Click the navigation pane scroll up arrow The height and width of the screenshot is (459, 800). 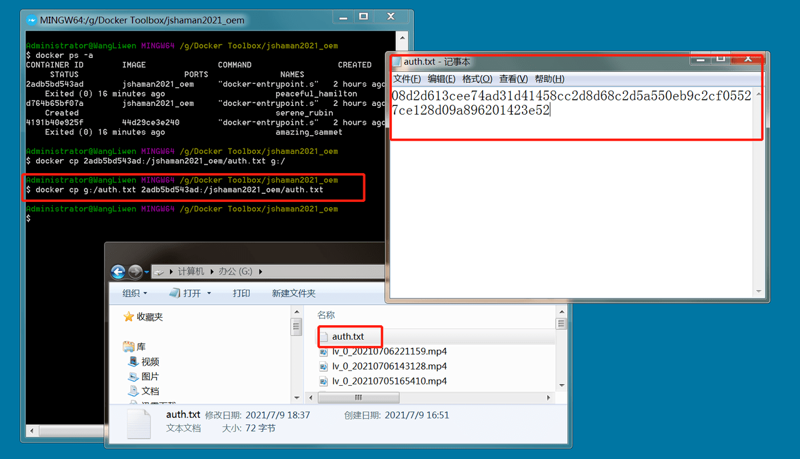point(296,312)
